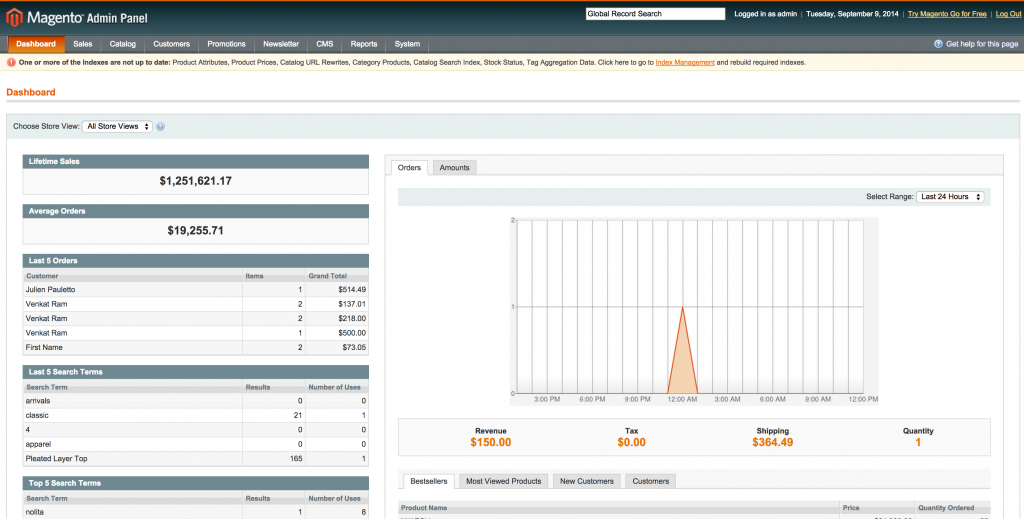Click the Dashboard page heading
Viewport: 1024px width, 519px height.
(31, 92)
